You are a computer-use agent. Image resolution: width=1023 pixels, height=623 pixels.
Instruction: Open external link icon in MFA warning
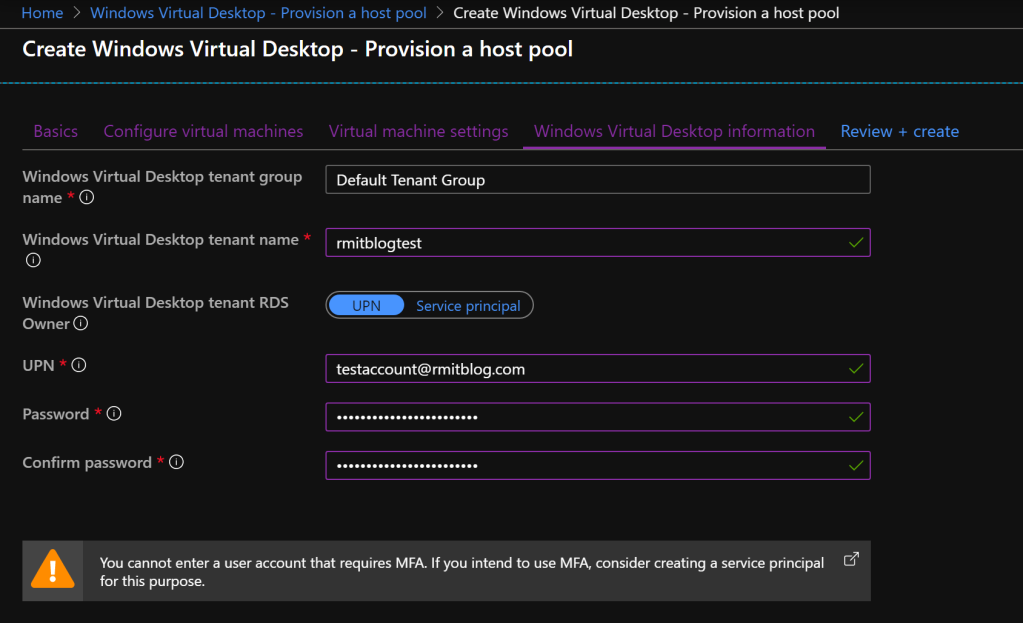point(851,560)
